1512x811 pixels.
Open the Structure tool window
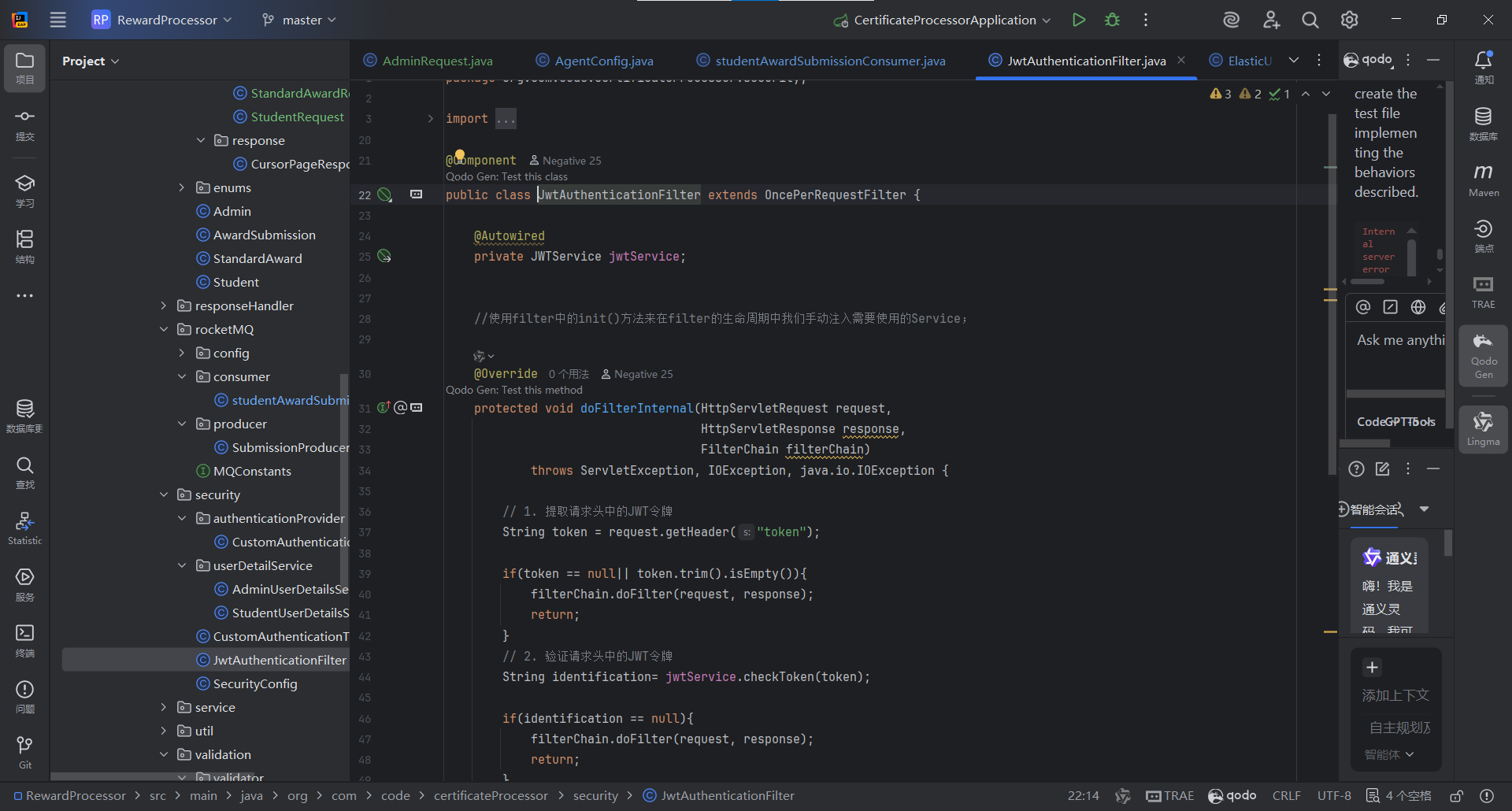click(25, 247)
